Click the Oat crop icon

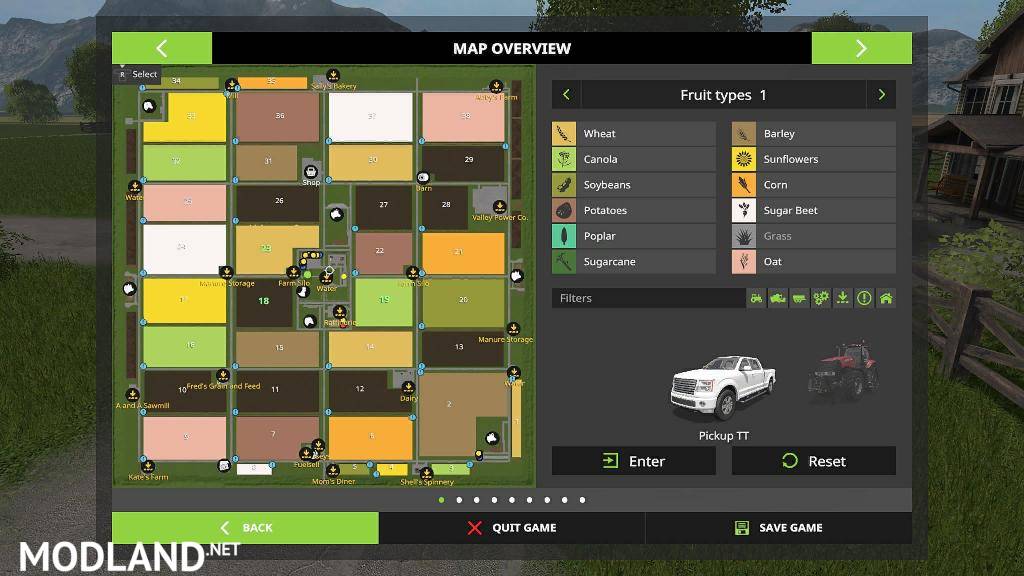[x=744, y=261]
